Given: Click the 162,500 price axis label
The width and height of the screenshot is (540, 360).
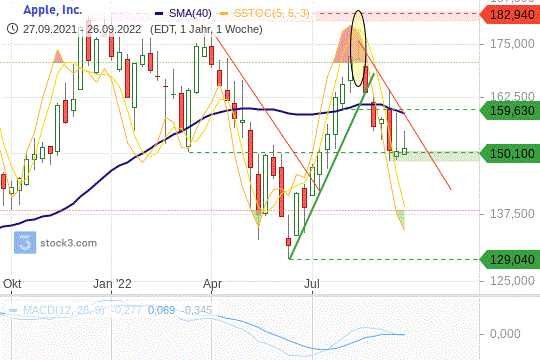Looking at the screenshot, I should [x=512, y=96].
